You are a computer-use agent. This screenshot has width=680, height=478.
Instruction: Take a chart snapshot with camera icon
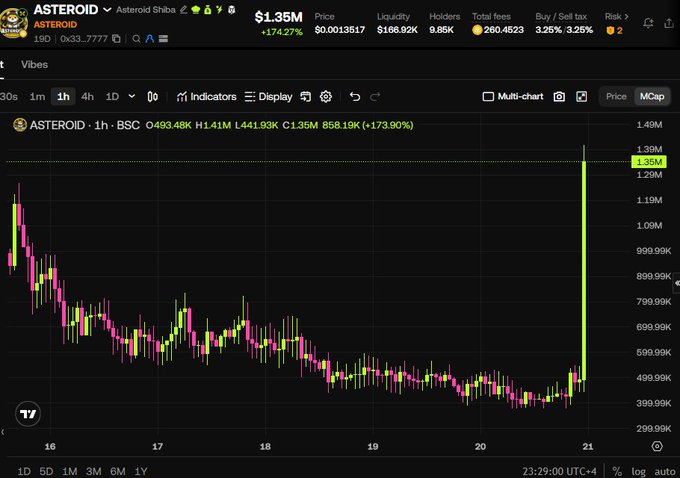[x=559, y=96]
